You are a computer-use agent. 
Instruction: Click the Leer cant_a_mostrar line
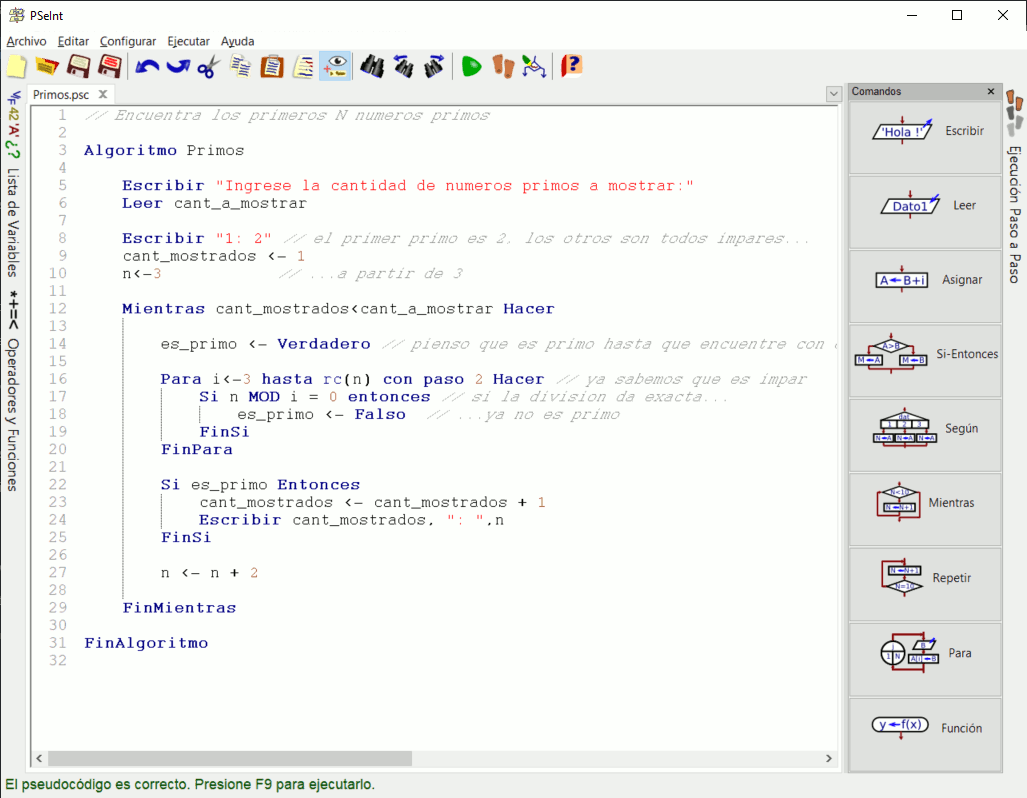click(x=214, y=204)
